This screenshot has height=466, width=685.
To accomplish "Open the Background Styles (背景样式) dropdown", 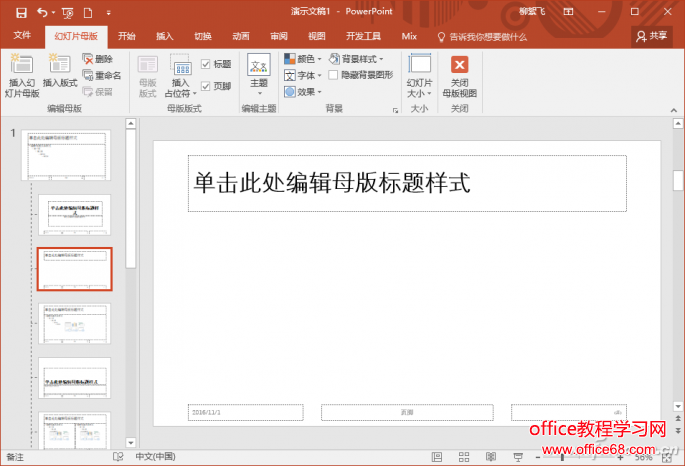I will click(x=357, y=59).
